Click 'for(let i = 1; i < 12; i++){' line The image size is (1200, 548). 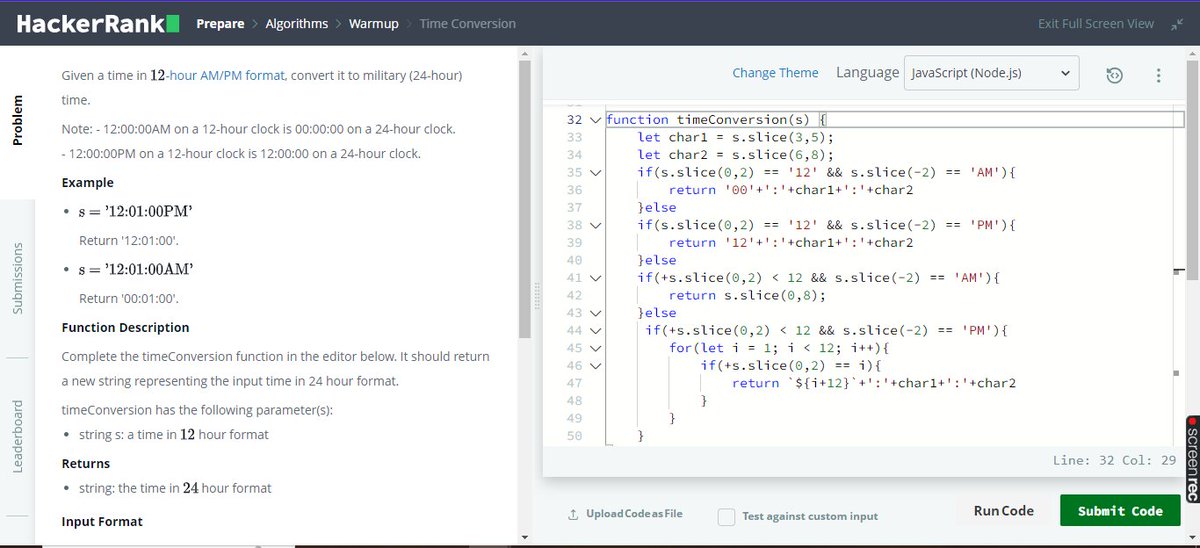(x=779, y=348)
